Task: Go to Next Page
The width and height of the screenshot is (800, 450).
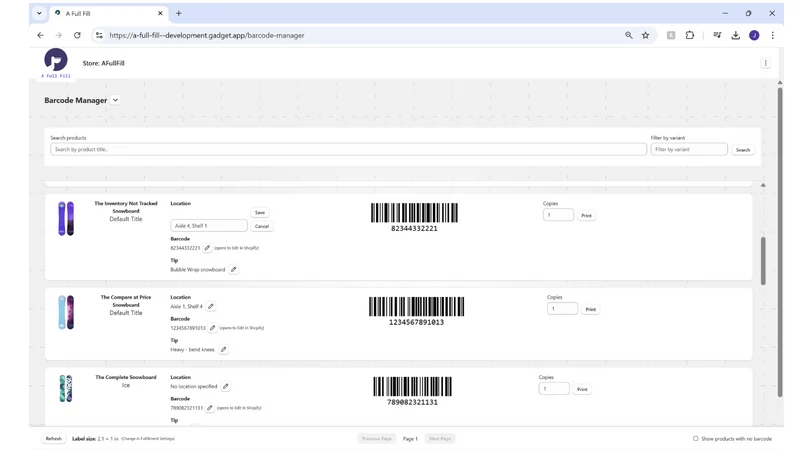Action: coord(440,438)
